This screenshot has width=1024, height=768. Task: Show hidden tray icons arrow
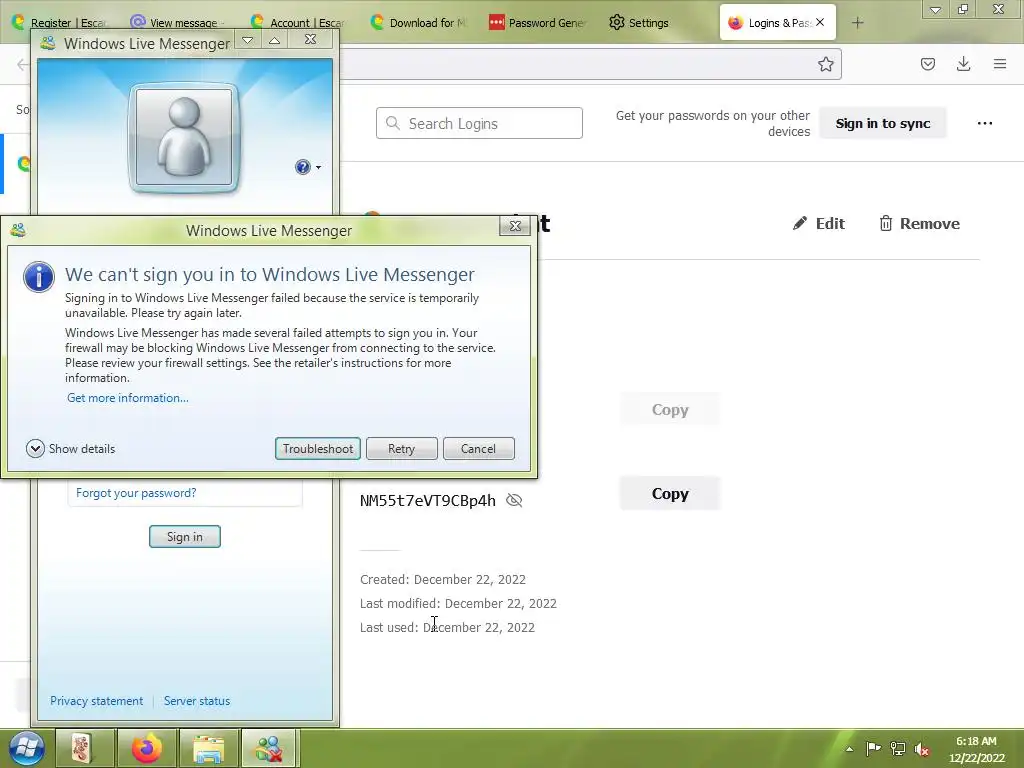click(x=850, y=749)
